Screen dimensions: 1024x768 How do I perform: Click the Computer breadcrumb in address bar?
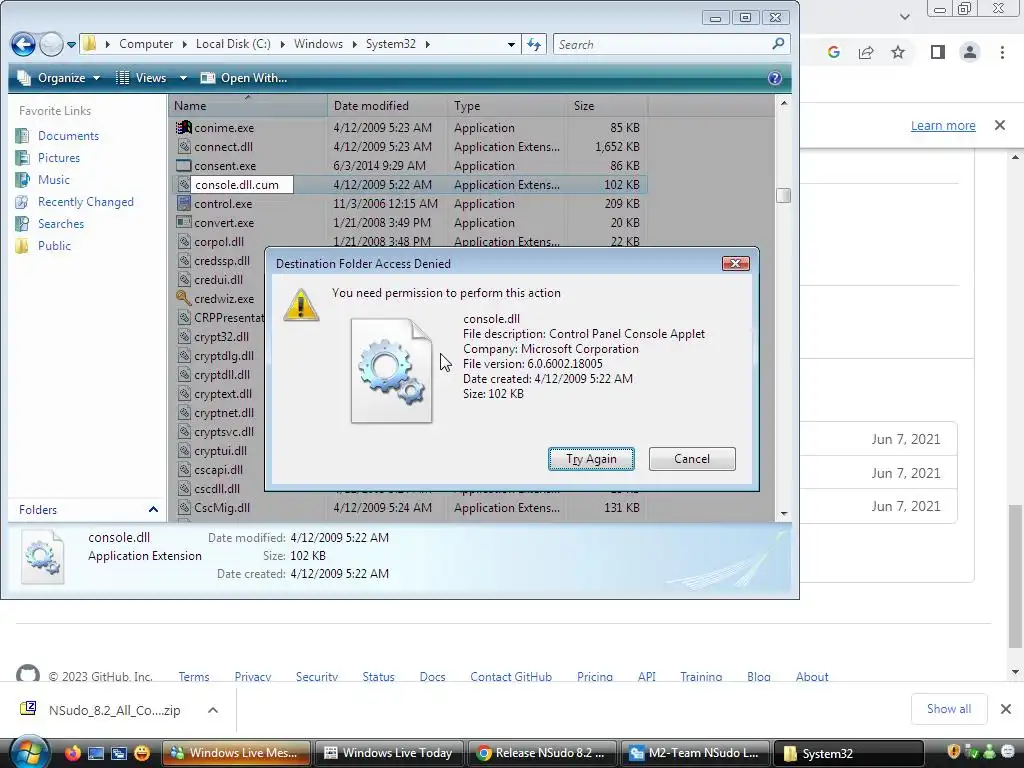pyautogui.click(x=146, y=44)
